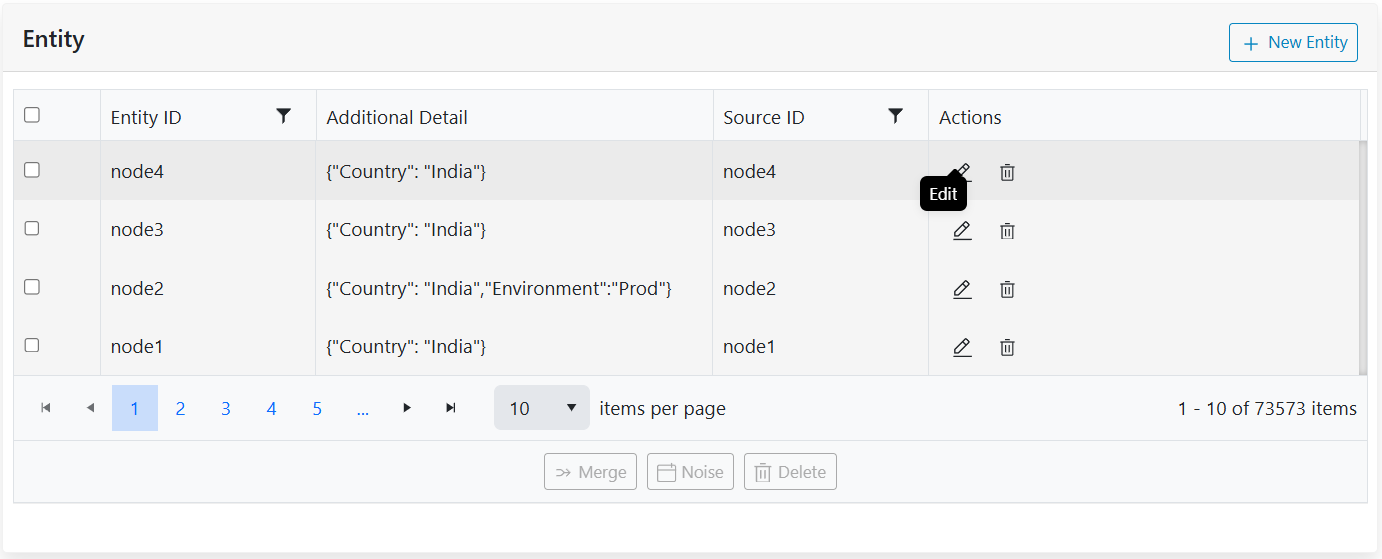Screen dimensions: 1382x559
Task: Tick the select-all header checkbox
Action: coord(32,115)
